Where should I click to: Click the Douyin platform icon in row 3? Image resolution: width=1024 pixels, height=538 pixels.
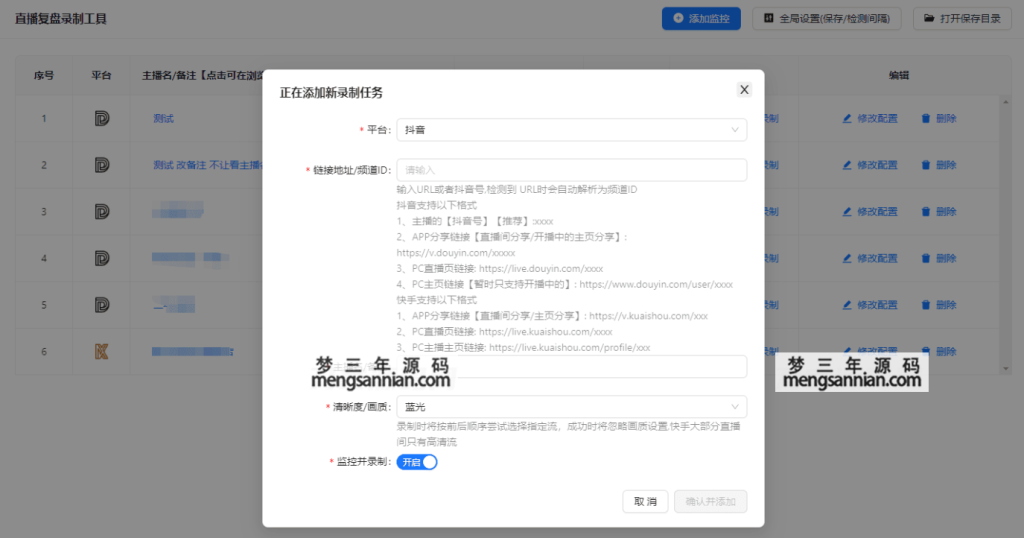tap(101, 211)
